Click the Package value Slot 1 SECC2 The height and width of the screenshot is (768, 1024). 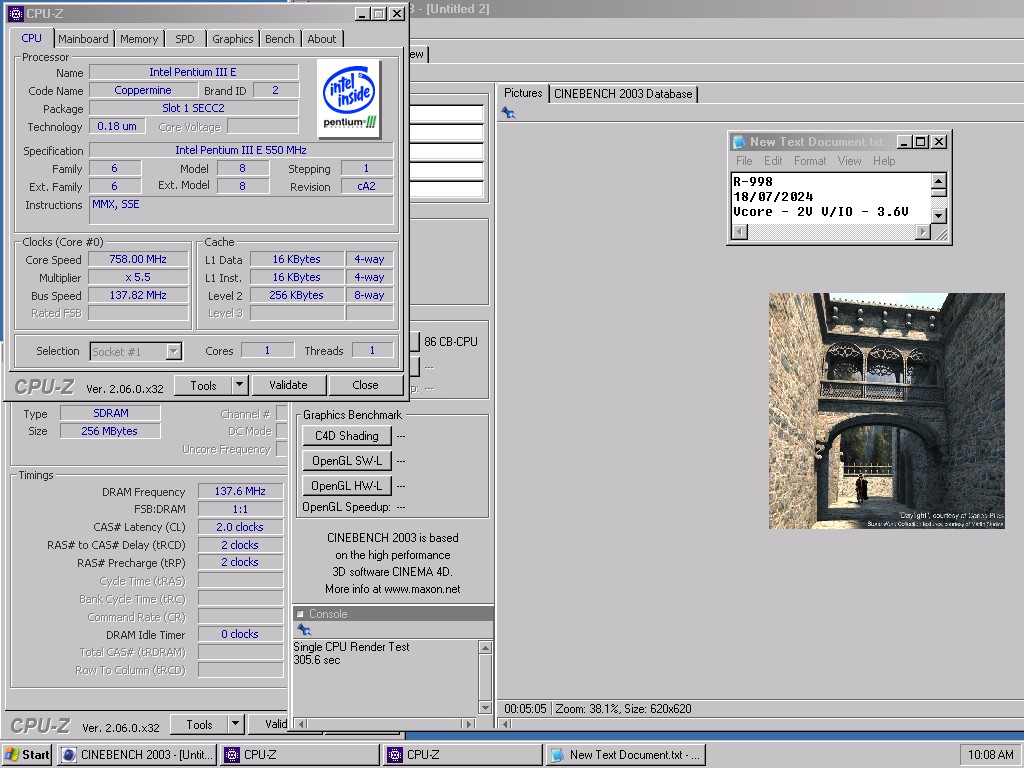coord(193,108)
